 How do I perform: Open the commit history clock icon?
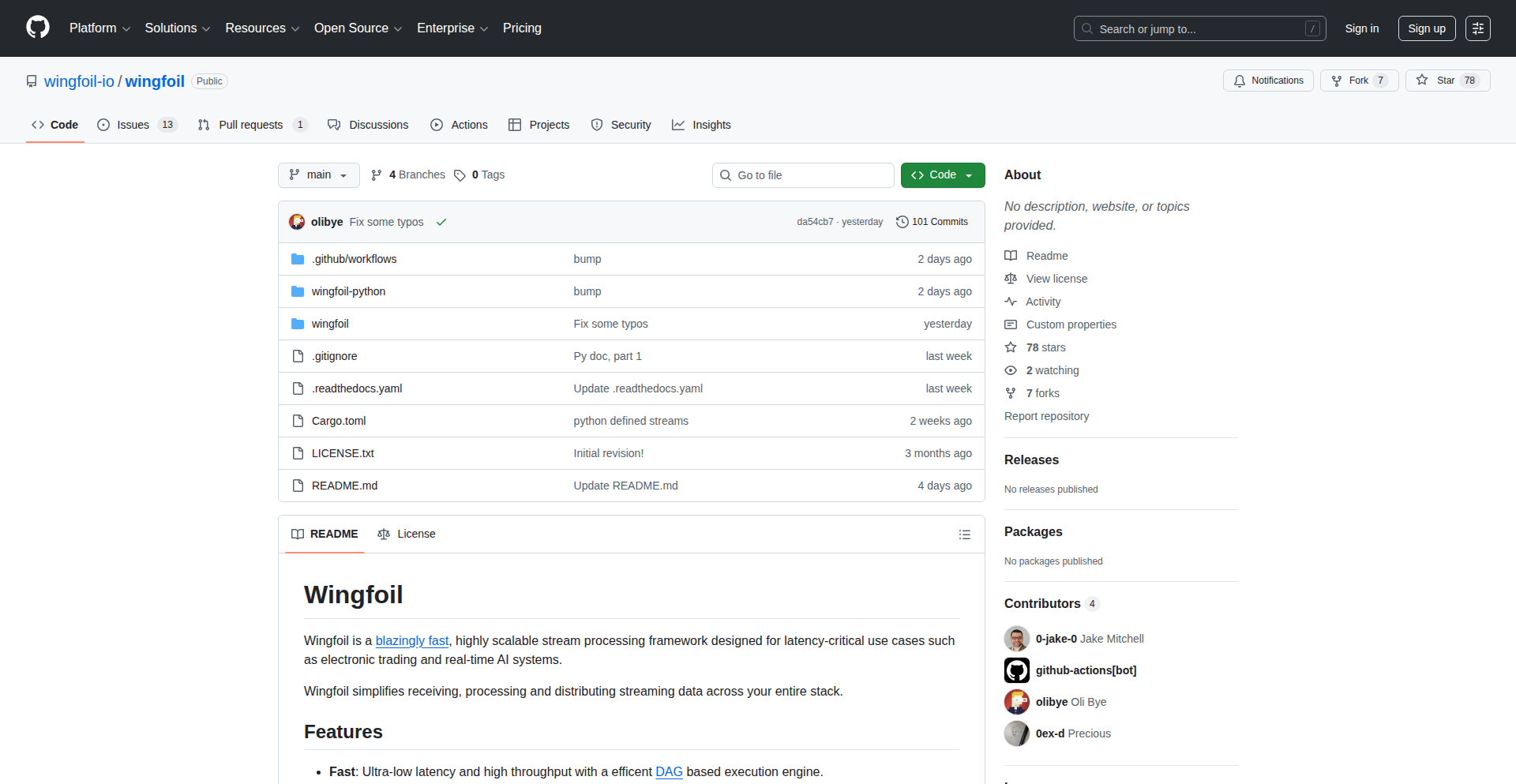tap(902, 222)
